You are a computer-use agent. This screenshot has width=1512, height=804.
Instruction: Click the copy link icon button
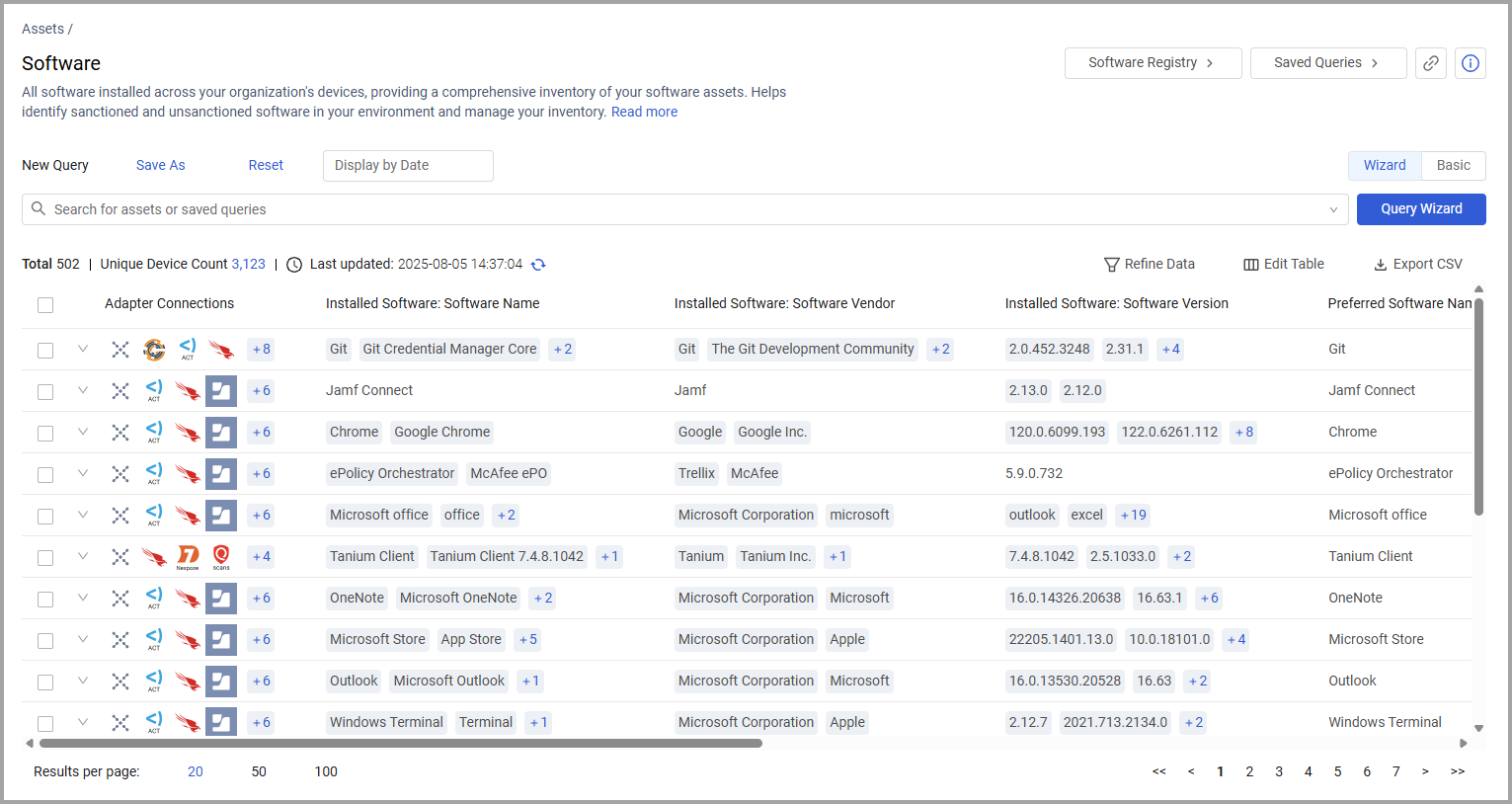pos(1431,63)
